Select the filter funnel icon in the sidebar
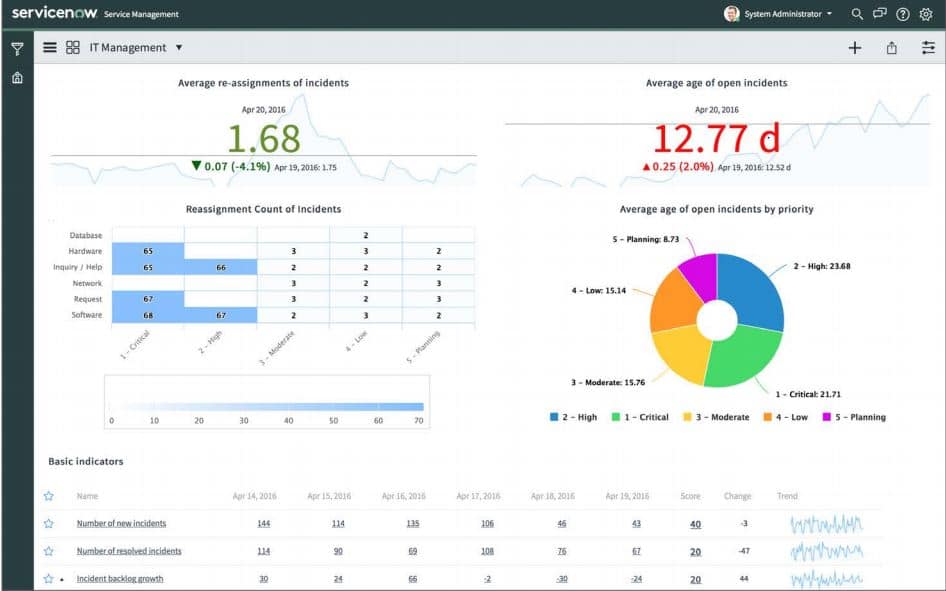The height and width of the screenshot is (591, 946). (x=16, y=46)
